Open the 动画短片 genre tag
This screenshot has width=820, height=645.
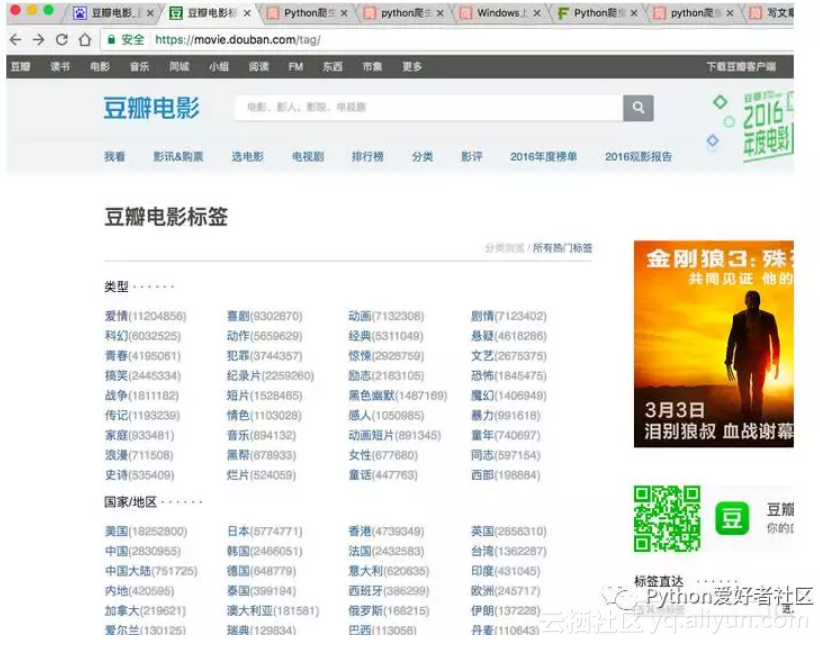click(x=372, y=435)
